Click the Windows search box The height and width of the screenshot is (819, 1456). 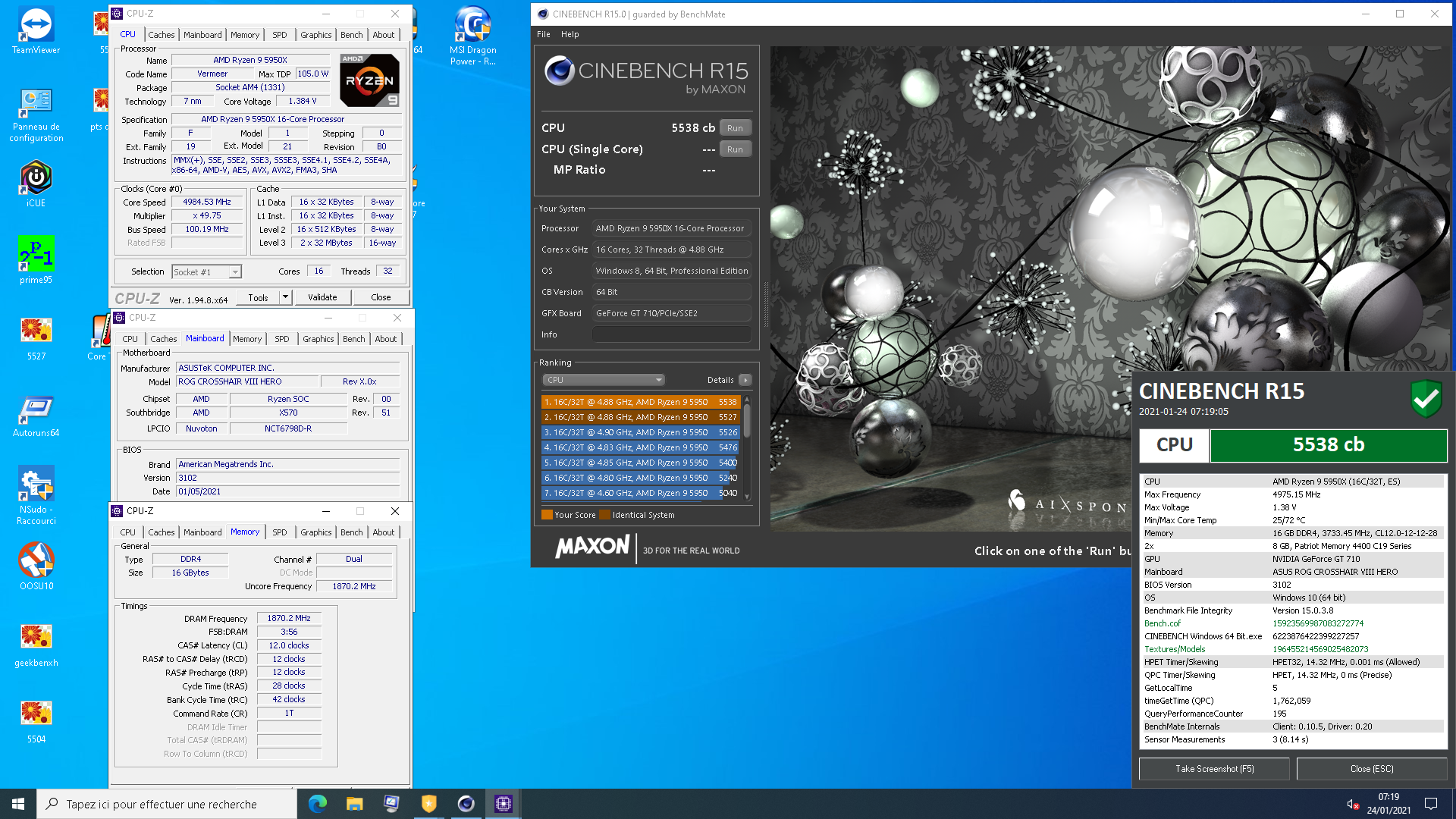click(167, 804)
